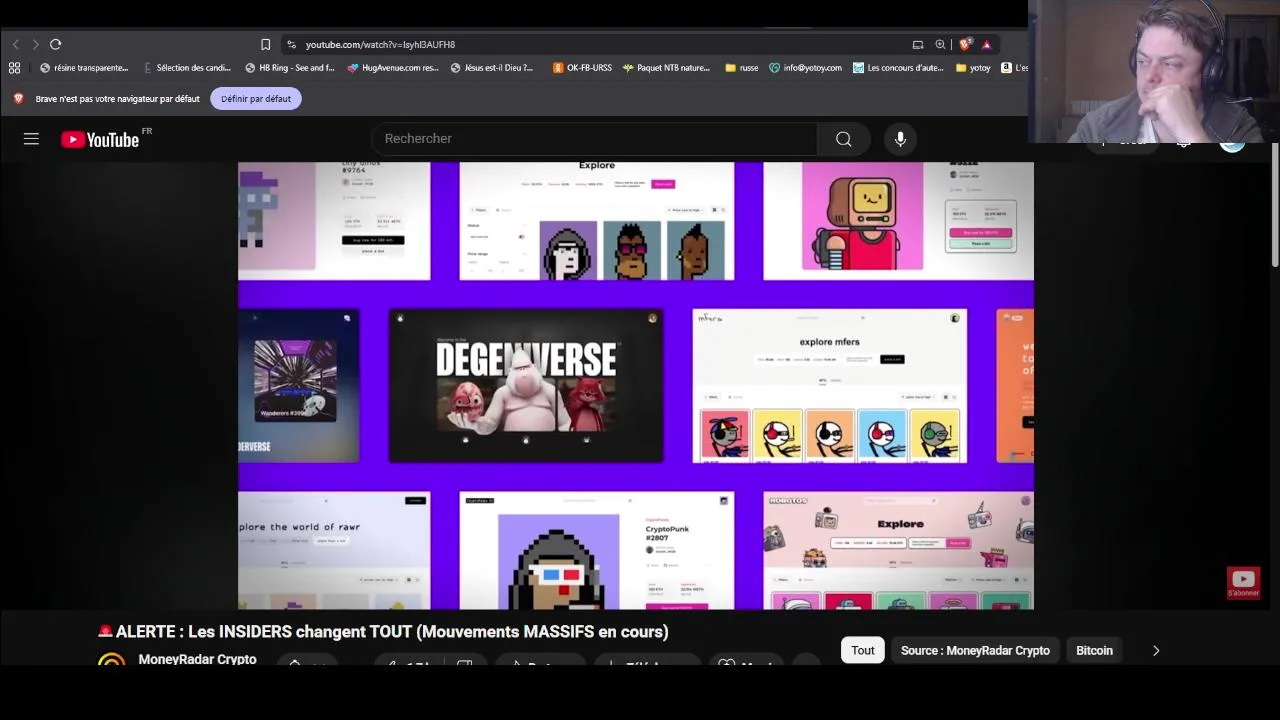Open the OK-FB-URSS bookmark

[x=582, y=68]
